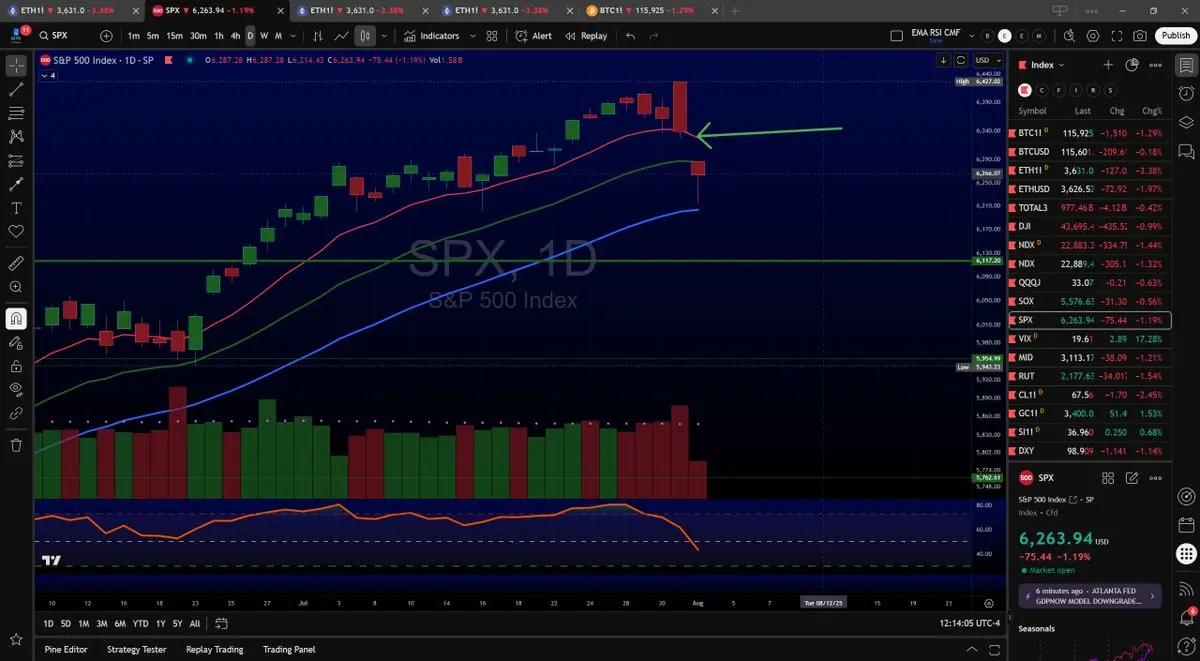
Task: Switch chart to fullscreen mode
Action: click(x=1116, y=36)
